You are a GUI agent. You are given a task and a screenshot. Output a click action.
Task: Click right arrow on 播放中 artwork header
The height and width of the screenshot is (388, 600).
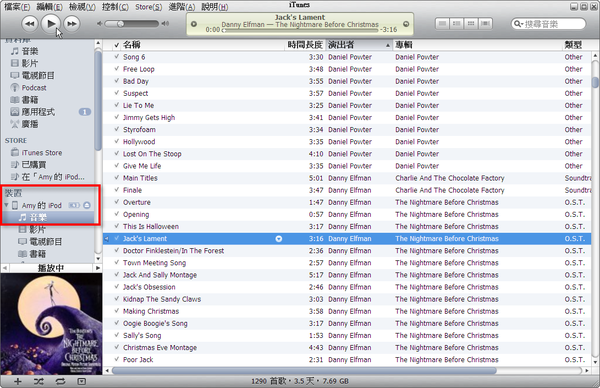(x=98, y=268)
